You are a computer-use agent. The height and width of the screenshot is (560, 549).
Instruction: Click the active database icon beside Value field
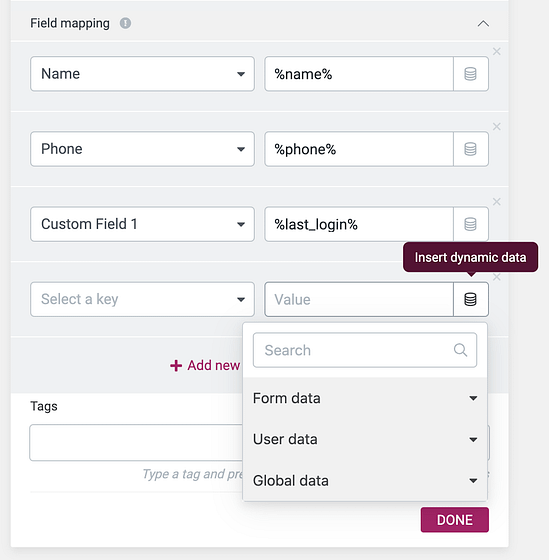[470, 299]
